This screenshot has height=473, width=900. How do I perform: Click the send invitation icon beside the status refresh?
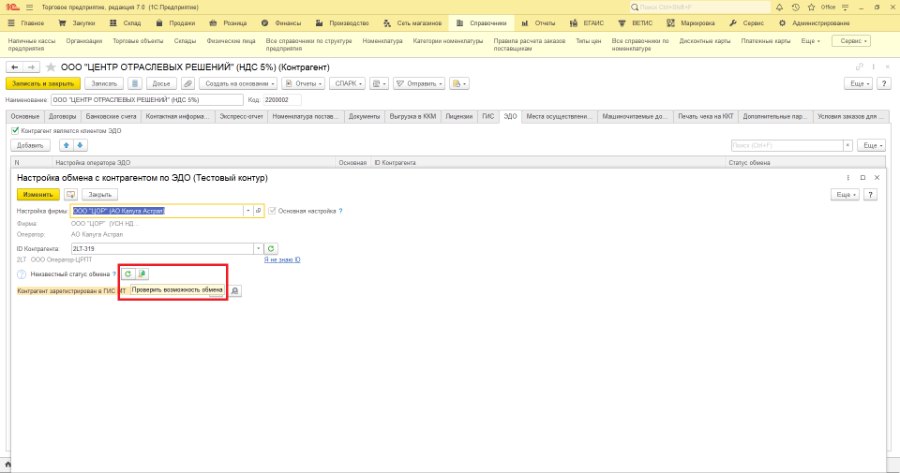[x=142, y=274]
